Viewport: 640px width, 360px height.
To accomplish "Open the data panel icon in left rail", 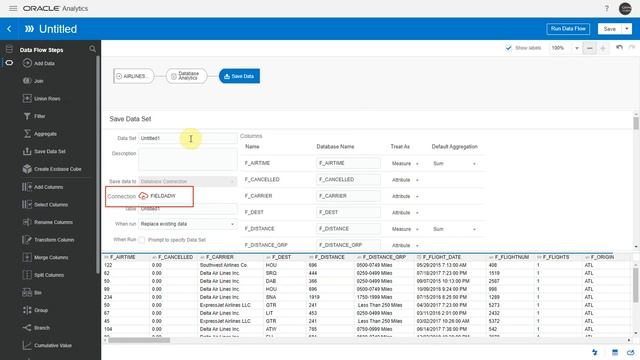I will 9,49.
